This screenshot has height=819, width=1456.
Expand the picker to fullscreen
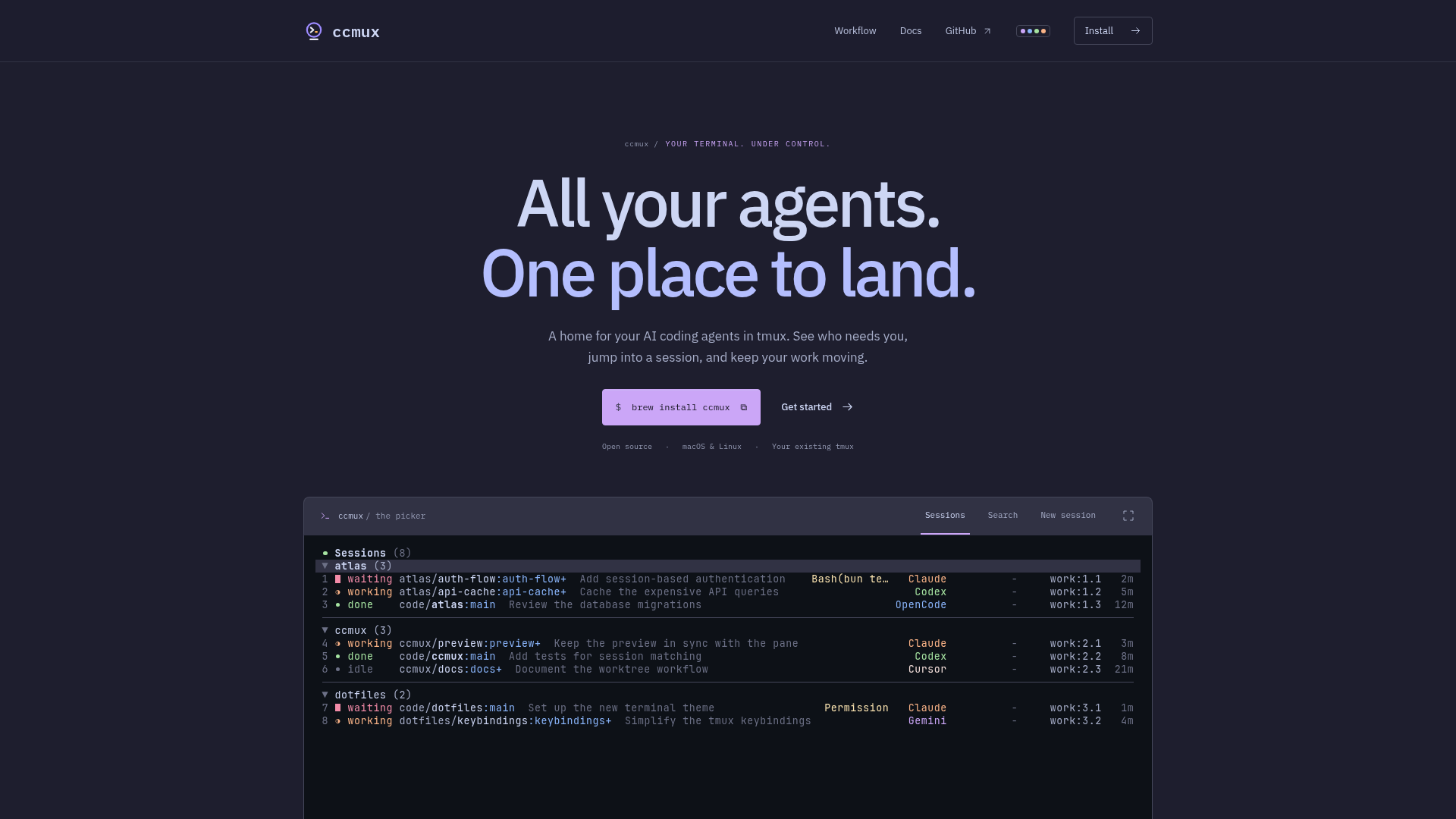pos(1128,516)
